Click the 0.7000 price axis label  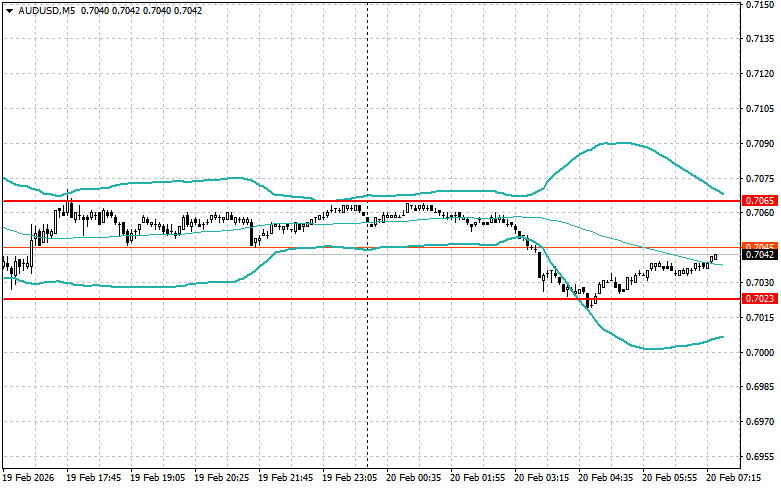(x=760, y=352)
